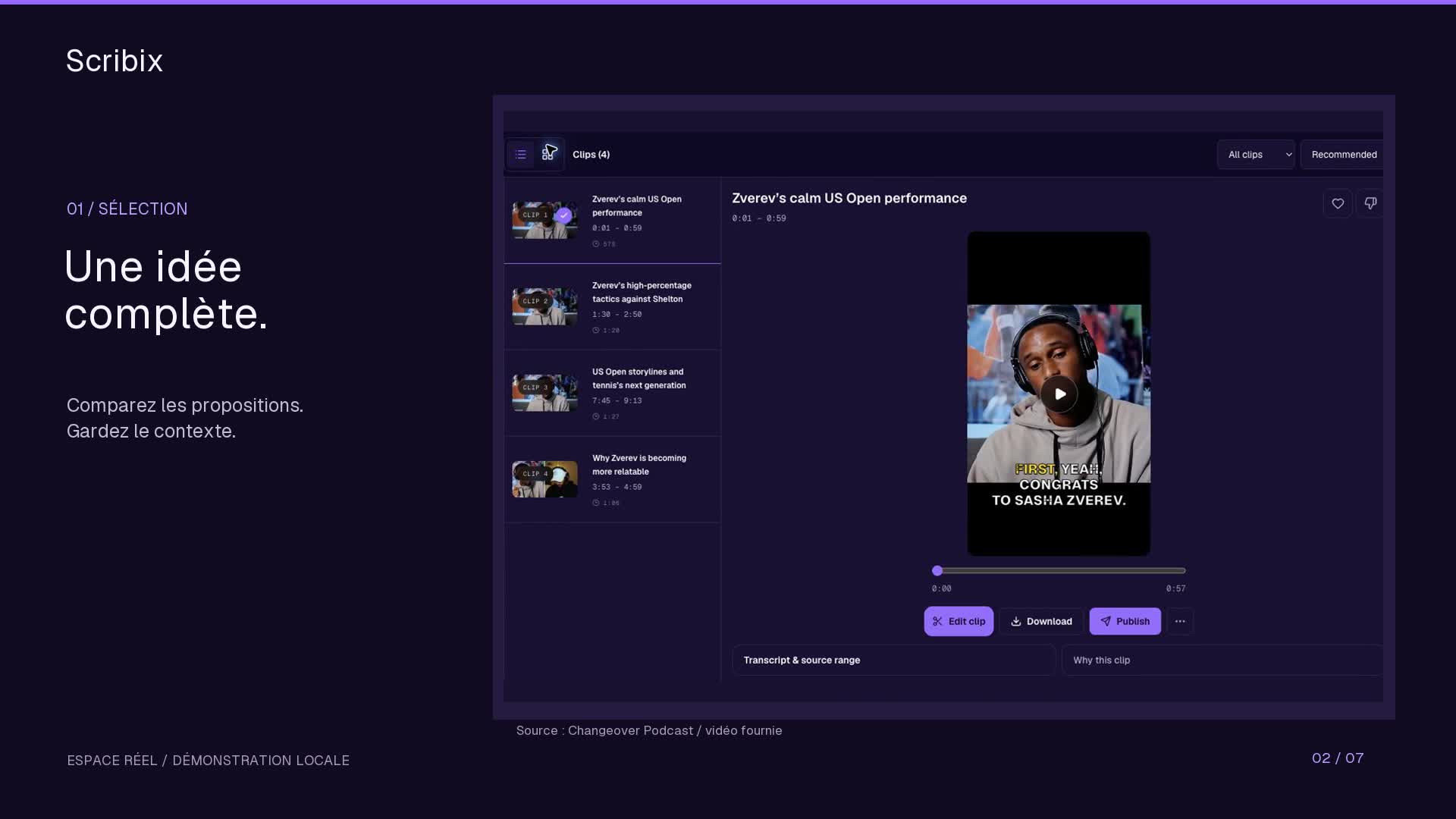
Task: Click the playback progress slider handle
Action: click(x=937, y=570)
